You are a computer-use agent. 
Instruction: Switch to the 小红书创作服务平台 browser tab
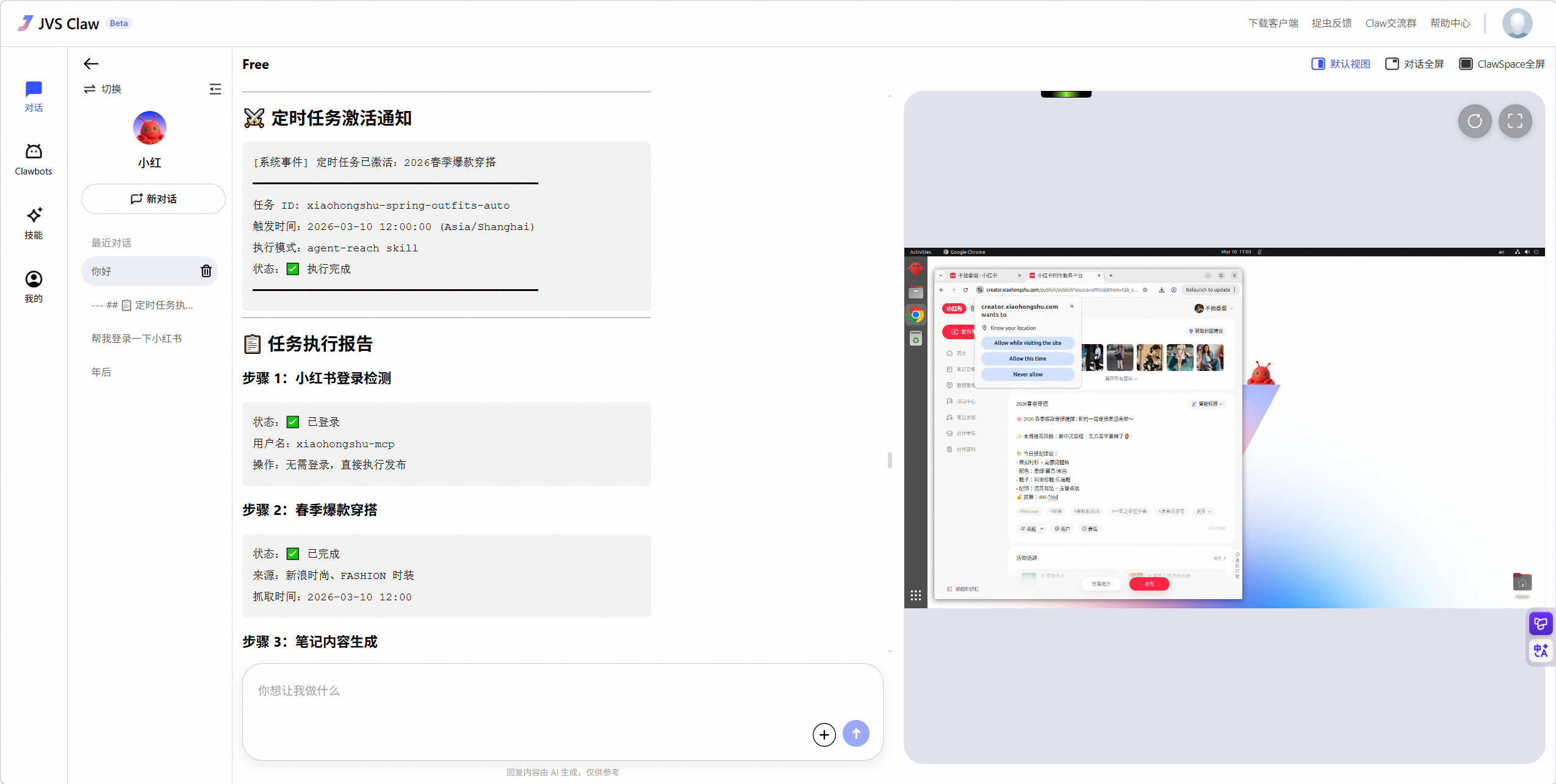(1060, 275)
